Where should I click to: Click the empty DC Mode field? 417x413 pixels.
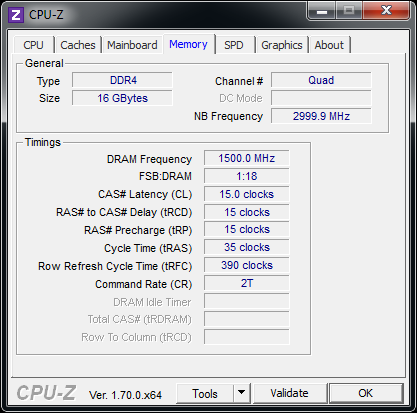pos(321,98)
